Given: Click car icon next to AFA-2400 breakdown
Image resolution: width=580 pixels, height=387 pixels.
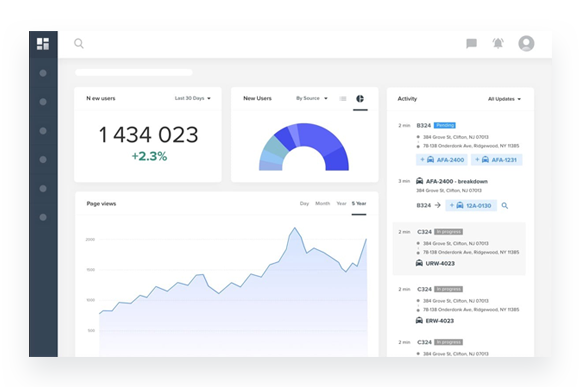Looking at the screenshot, I should [x=419, y=181].
